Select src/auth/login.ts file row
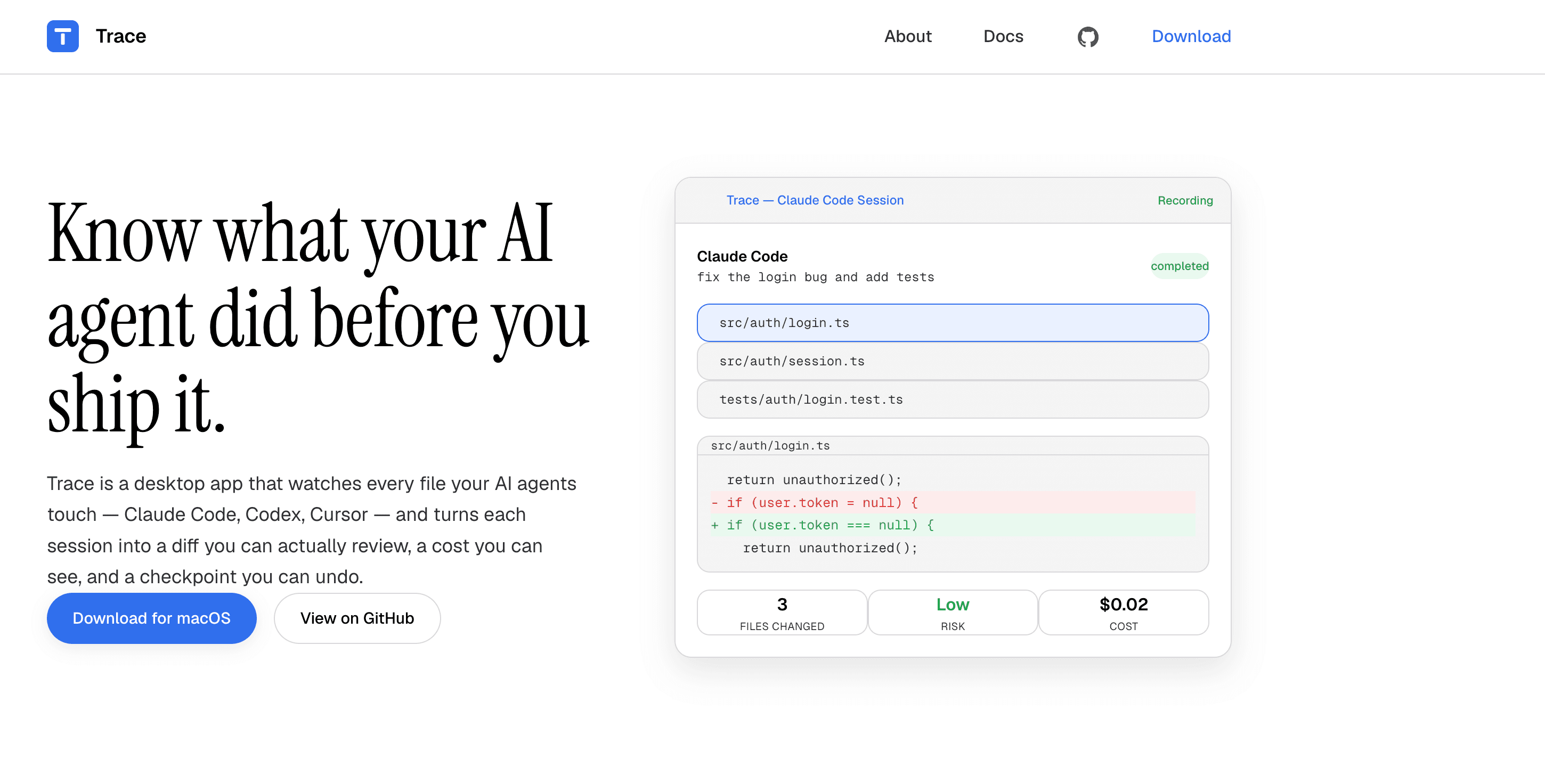This screenshot has width=1545, height=784. pyautogui.click(x=953, y=322)
